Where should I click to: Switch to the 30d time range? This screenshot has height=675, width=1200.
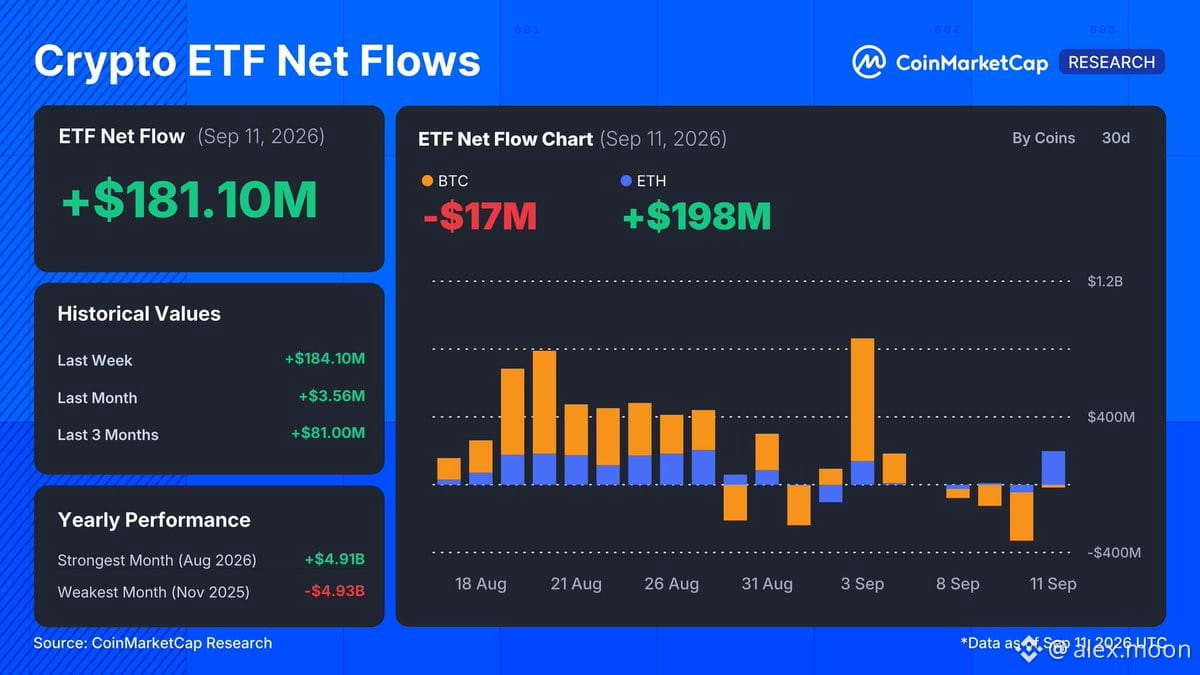coord(1116,138)
